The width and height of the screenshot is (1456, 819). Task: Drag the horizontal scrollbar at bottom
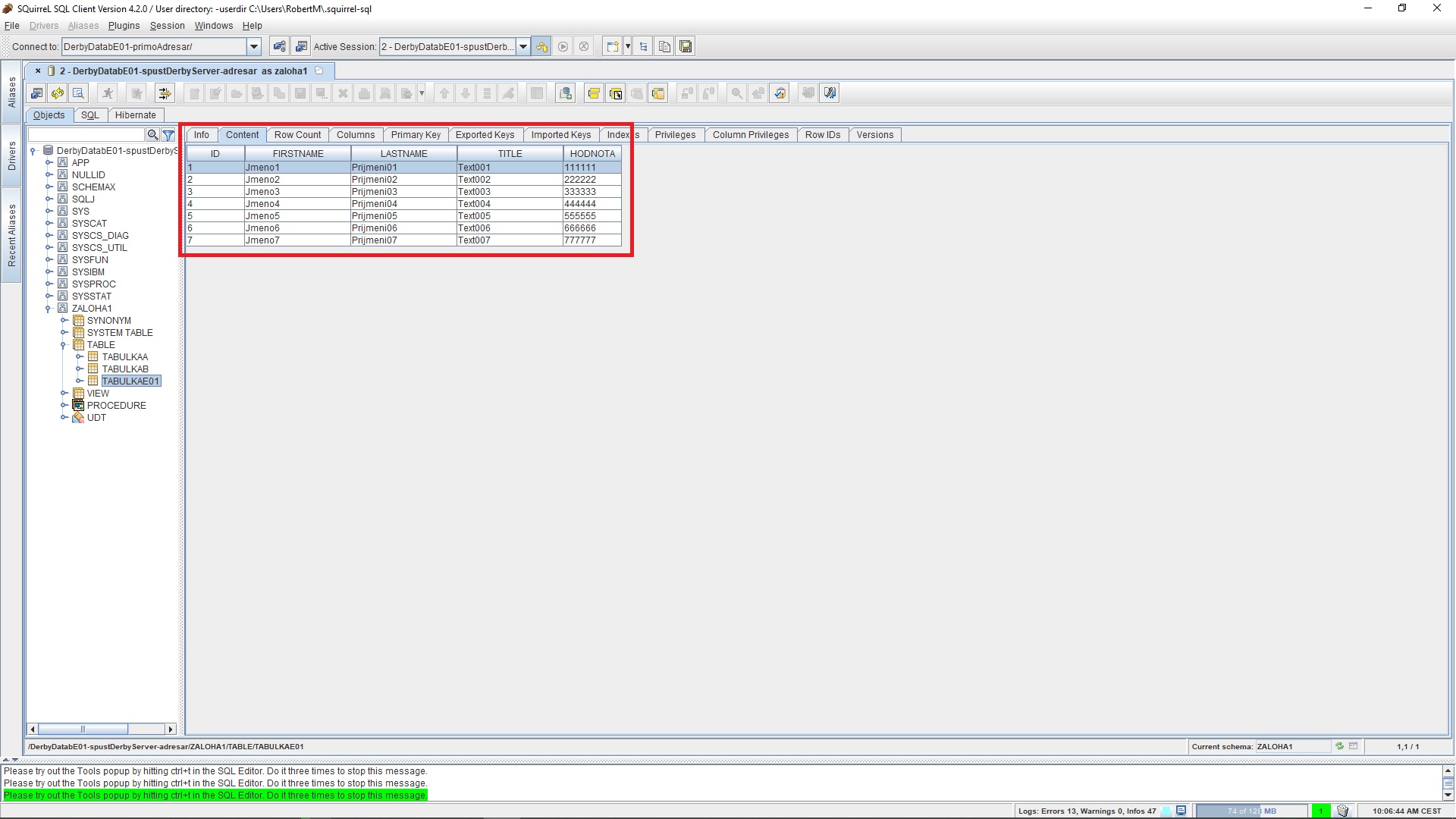click(x=84, y=729)
